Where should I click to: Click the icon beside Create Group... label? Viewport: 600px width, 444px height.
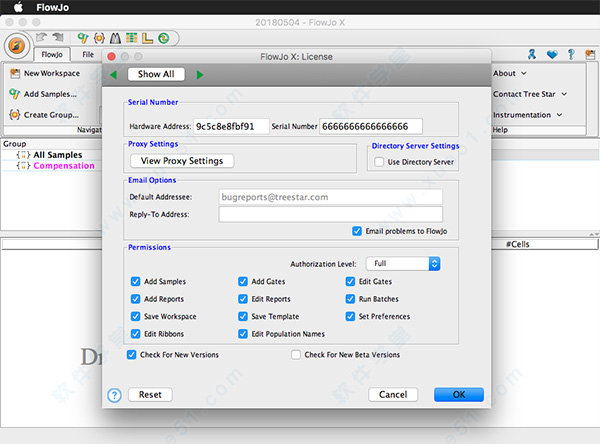(15, 114)
